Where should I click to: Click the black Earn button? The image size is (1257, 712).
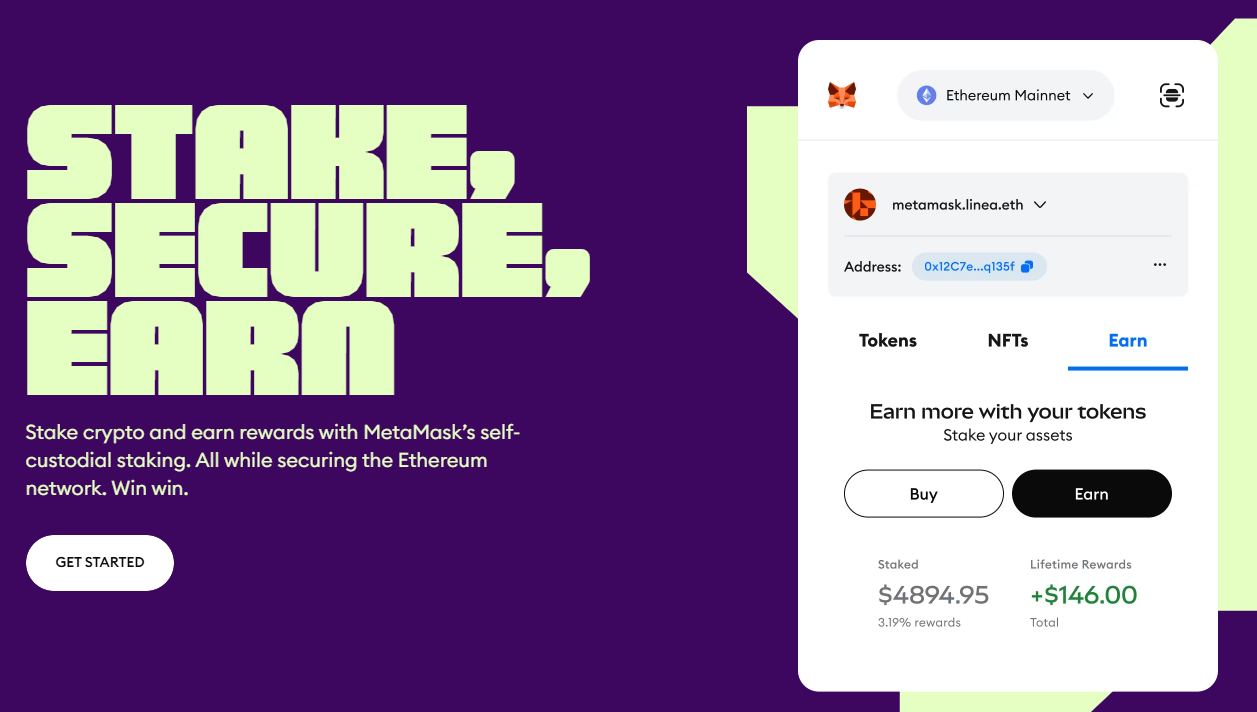click(x=1092, y=494)
